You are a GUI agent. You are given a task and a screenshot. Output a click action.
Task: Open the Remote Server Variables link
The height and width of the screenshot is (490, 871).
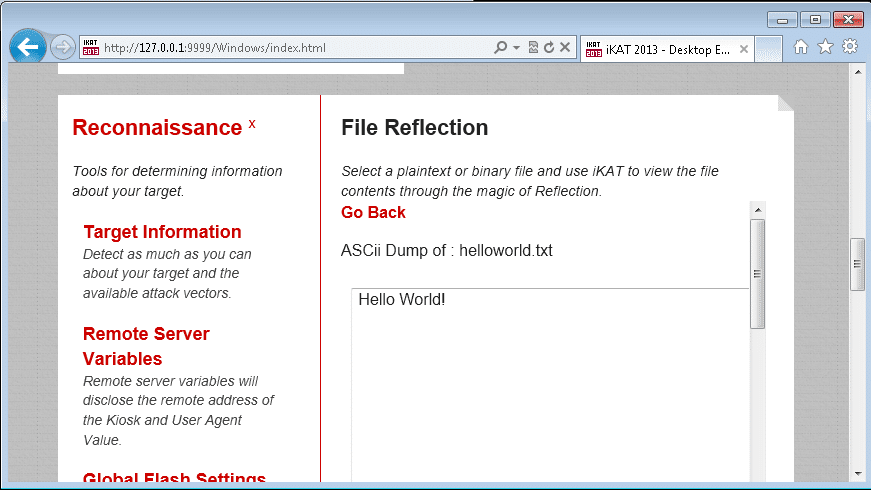click(146, 346)
